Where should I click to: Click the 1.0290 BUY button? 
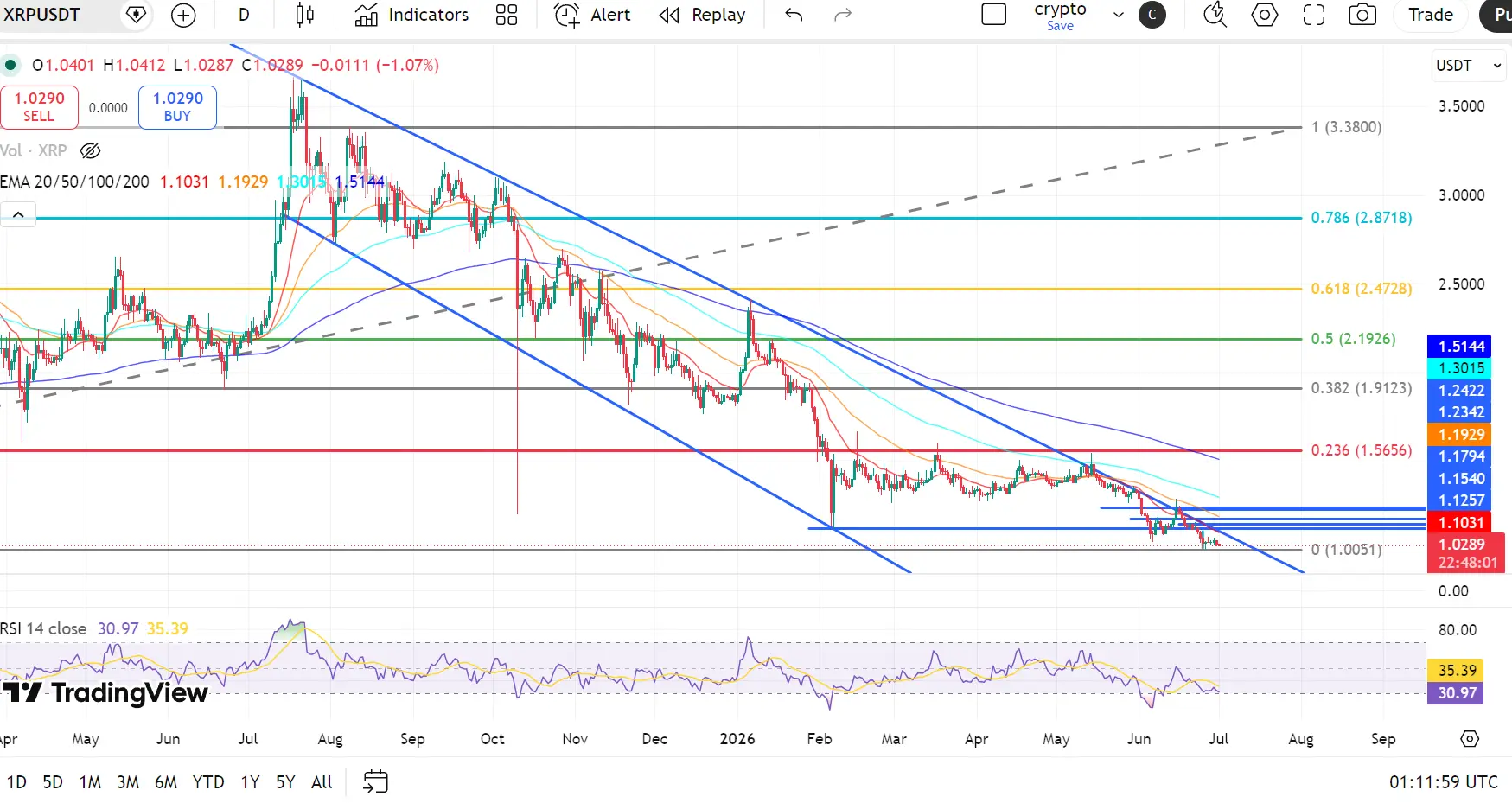177,107
